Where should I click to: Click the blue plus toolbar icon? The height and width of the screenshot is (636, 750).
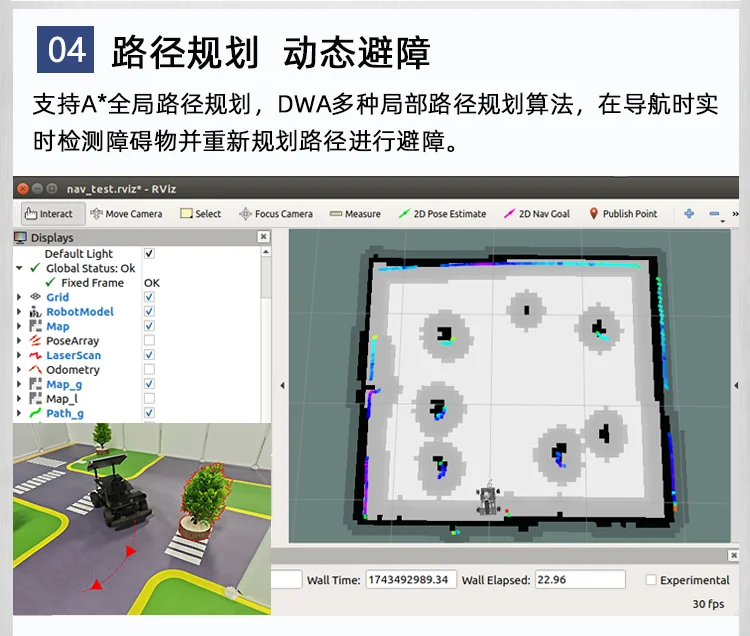(689, 214)
